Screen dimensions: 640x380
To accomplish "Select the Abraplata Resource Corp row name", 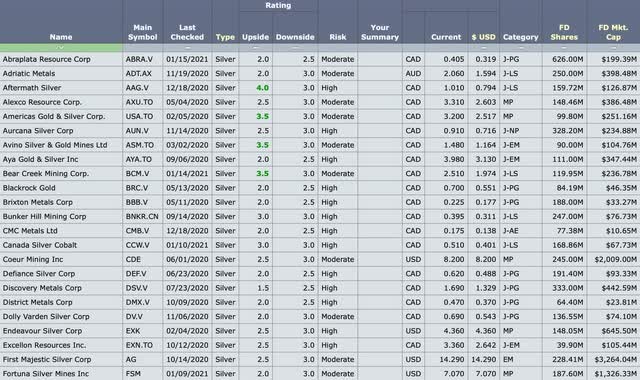I will tap(47, 59).
